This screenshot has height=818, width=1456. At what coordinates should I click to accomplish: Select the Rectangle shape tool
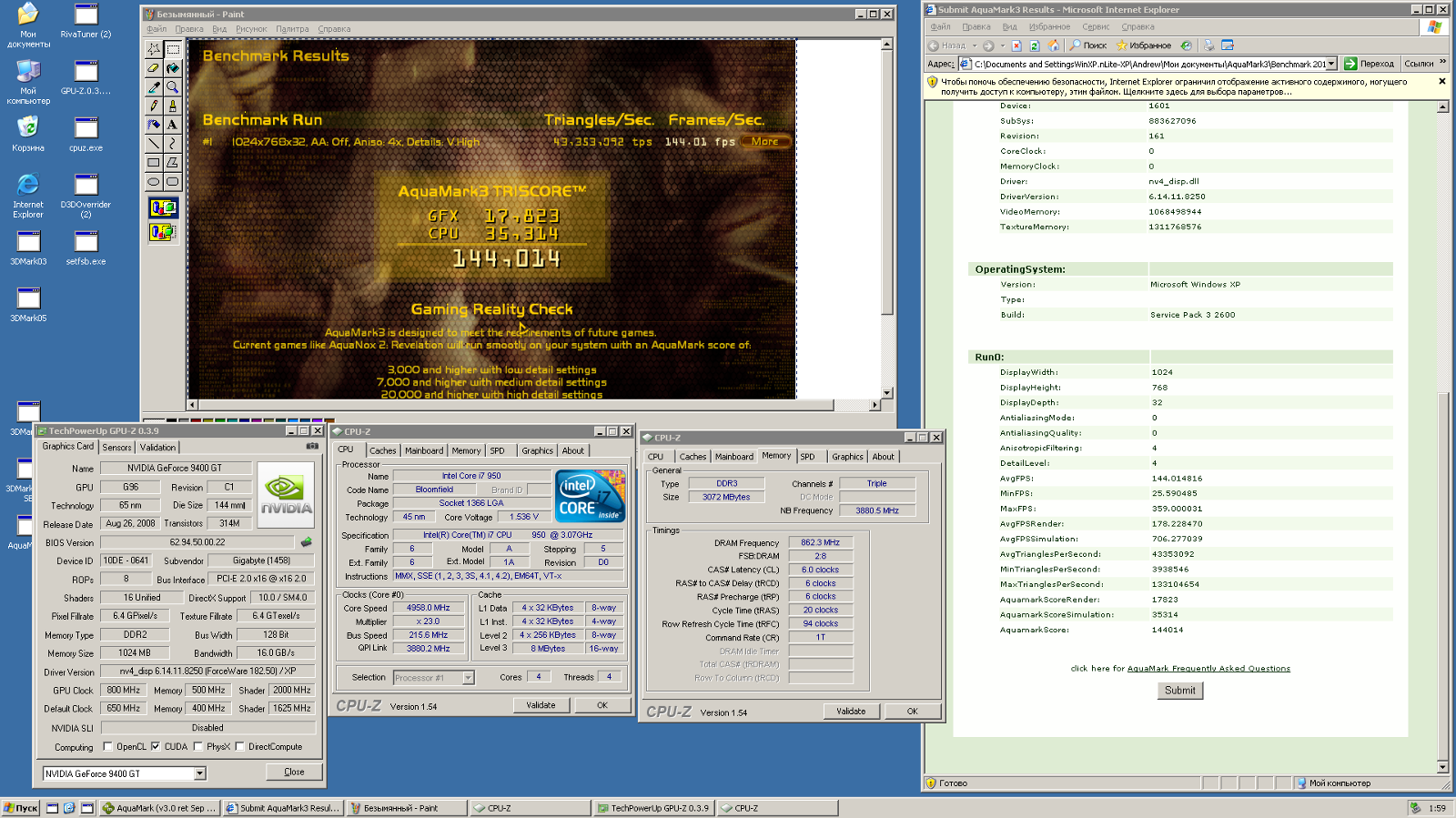point(154,163)
